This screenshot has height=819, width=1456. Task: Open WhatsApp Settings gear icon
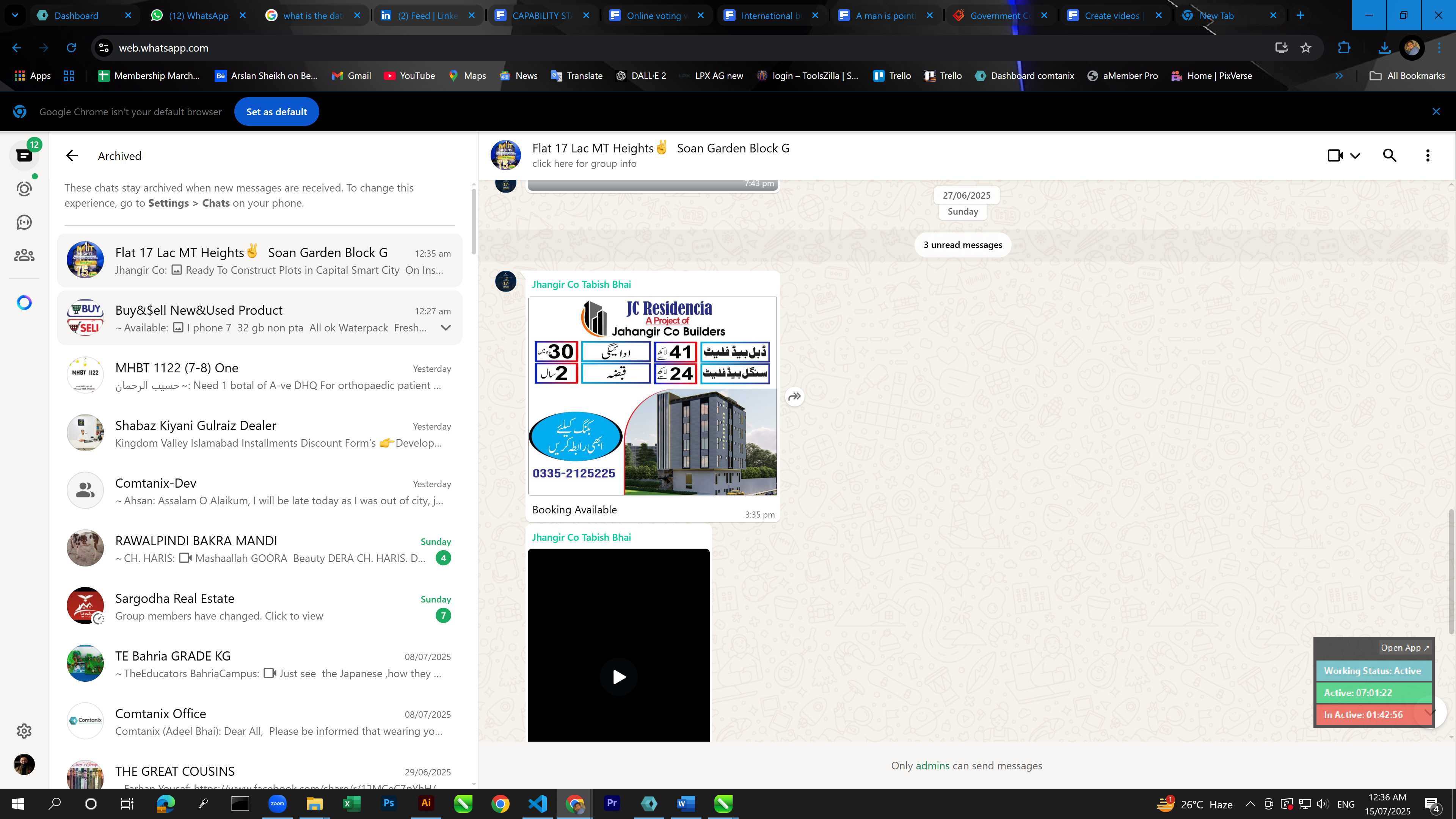click(24, 731)
